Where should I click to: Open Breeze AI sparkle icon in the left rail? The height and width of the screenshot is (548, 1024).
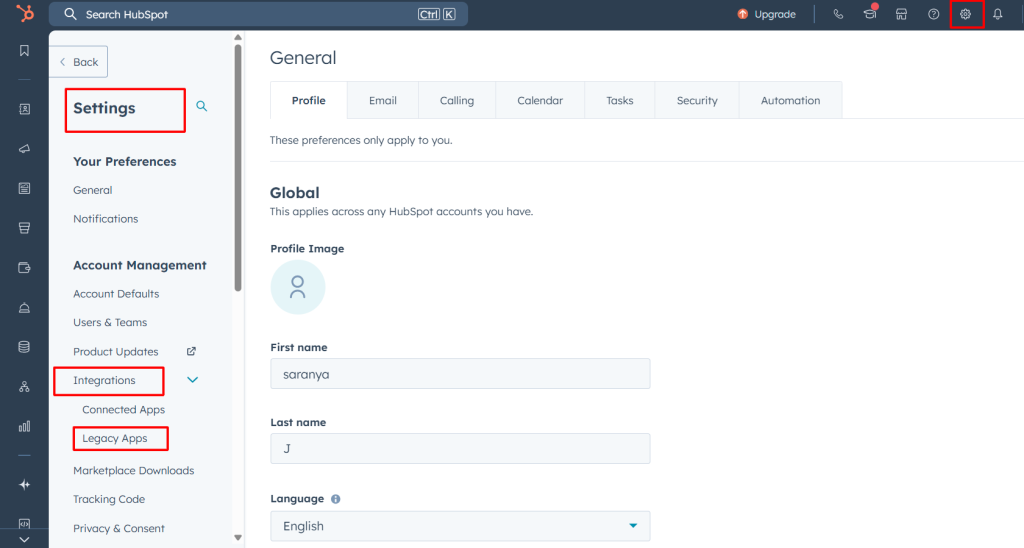point(24,485)
